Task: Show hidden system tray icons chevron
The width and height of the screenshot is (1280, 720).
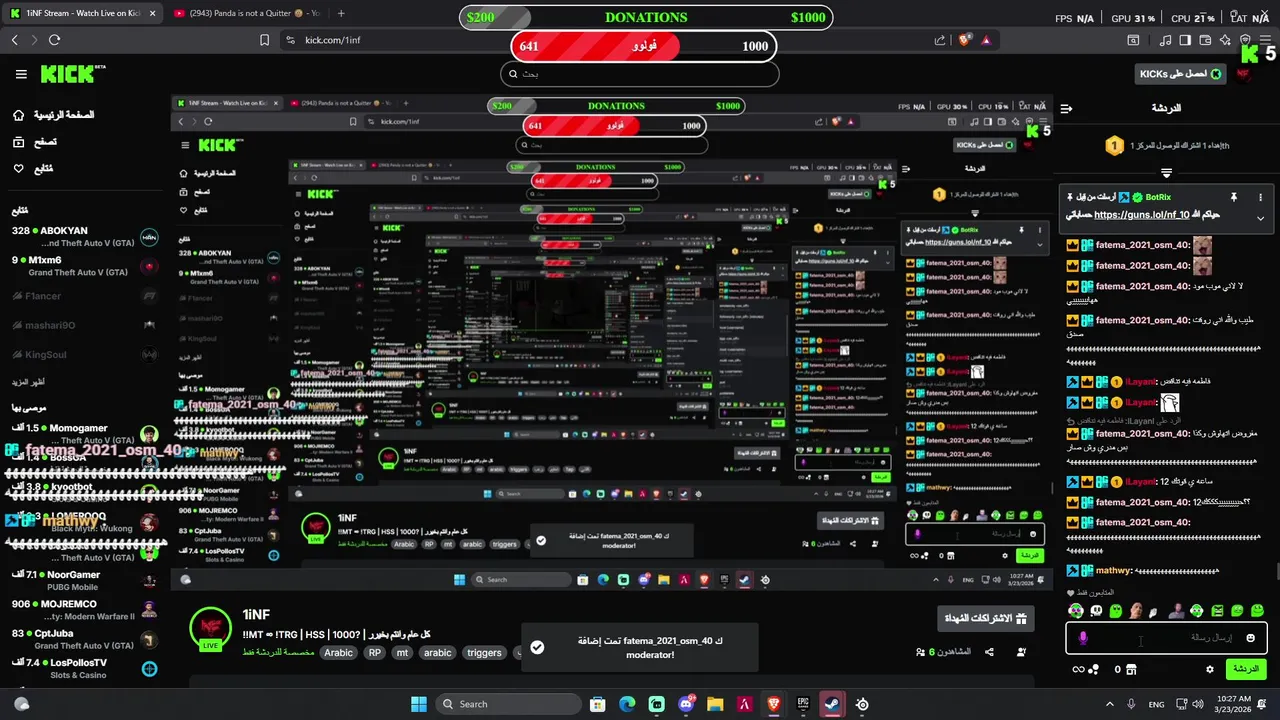Action: click(1109, 704)
